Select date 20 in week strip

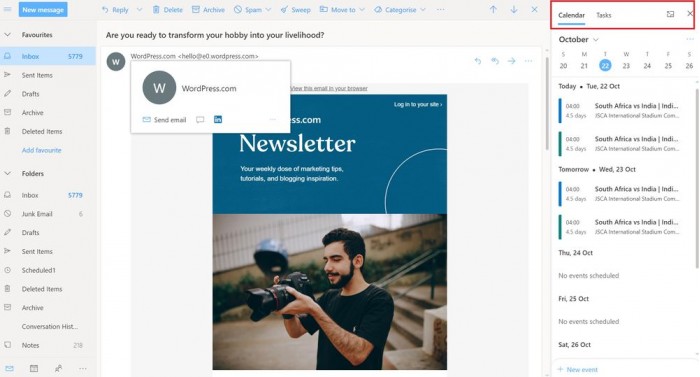pyautogui.click(x=563, y=66)
